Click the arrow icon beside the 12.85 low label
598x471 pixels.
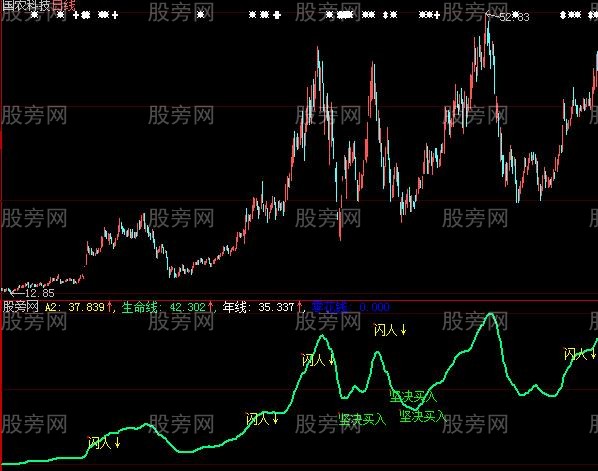(x=17, y=293)
